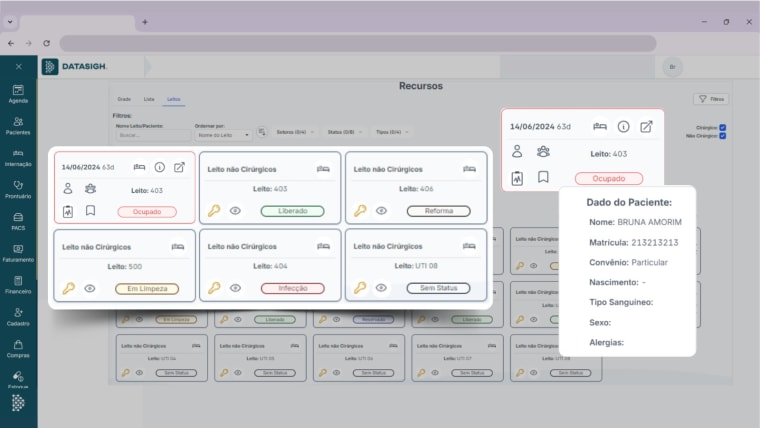
Task: Click the Ocupado status in the card above Dado do Paciente
Action: 609,178
